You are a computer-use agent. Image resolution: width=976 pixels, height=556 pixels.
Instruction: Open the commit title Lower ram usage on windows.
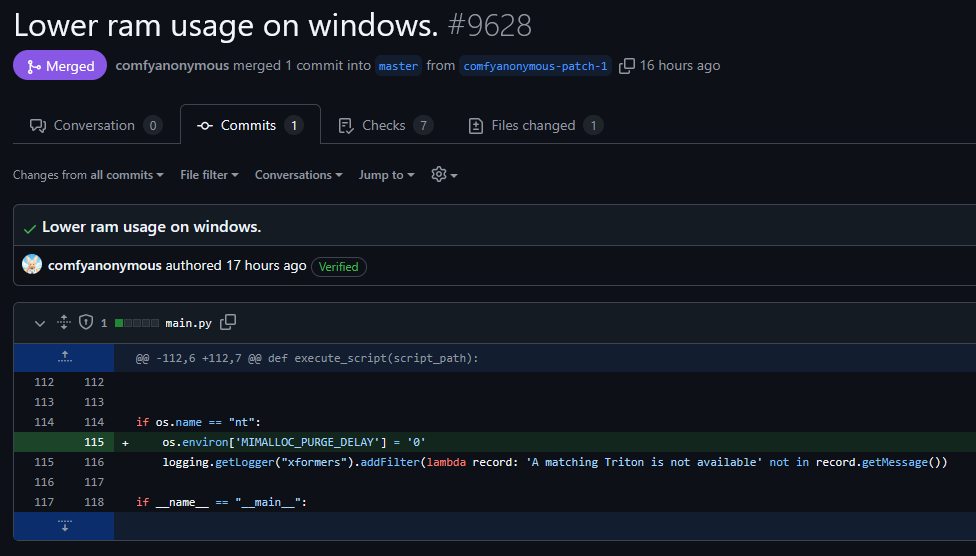[x=151, y=227]
